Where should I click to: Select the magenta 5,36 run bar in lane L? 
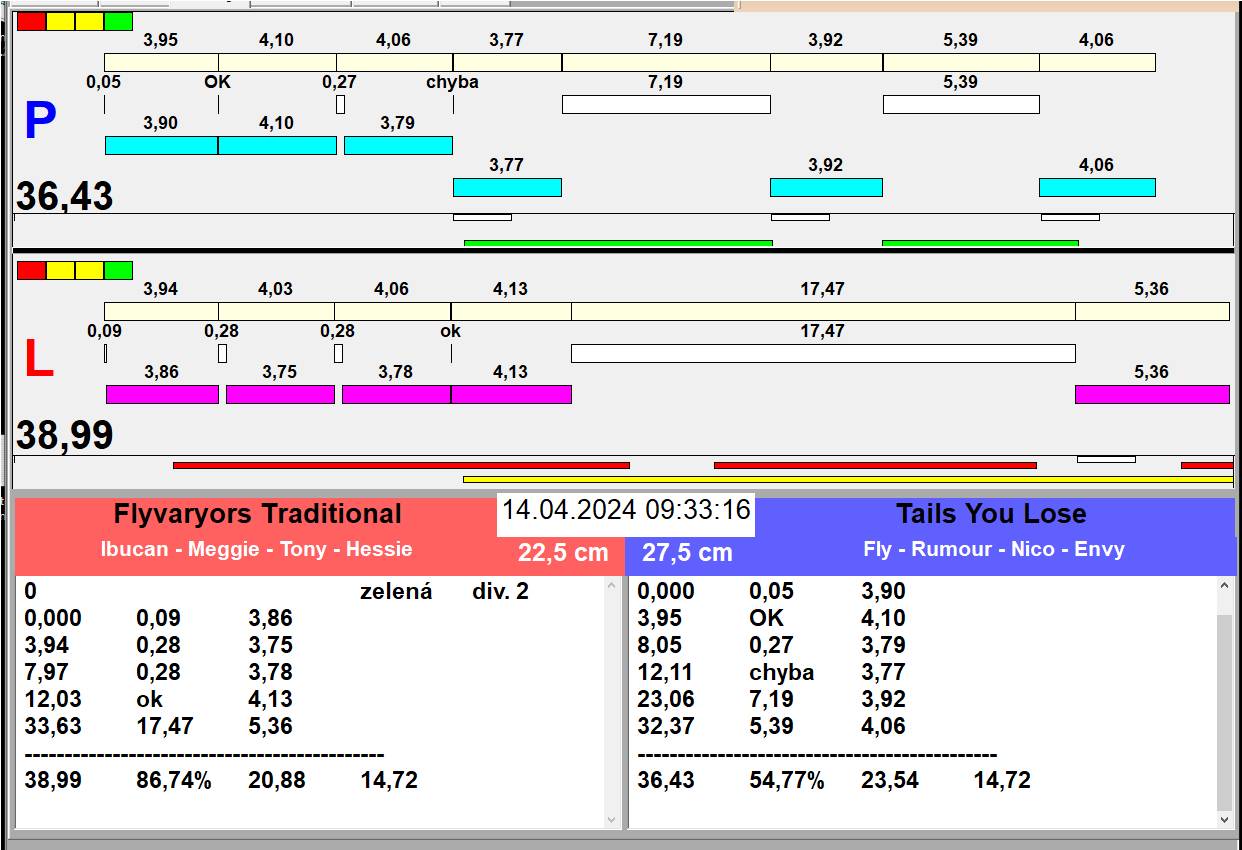1152,394
